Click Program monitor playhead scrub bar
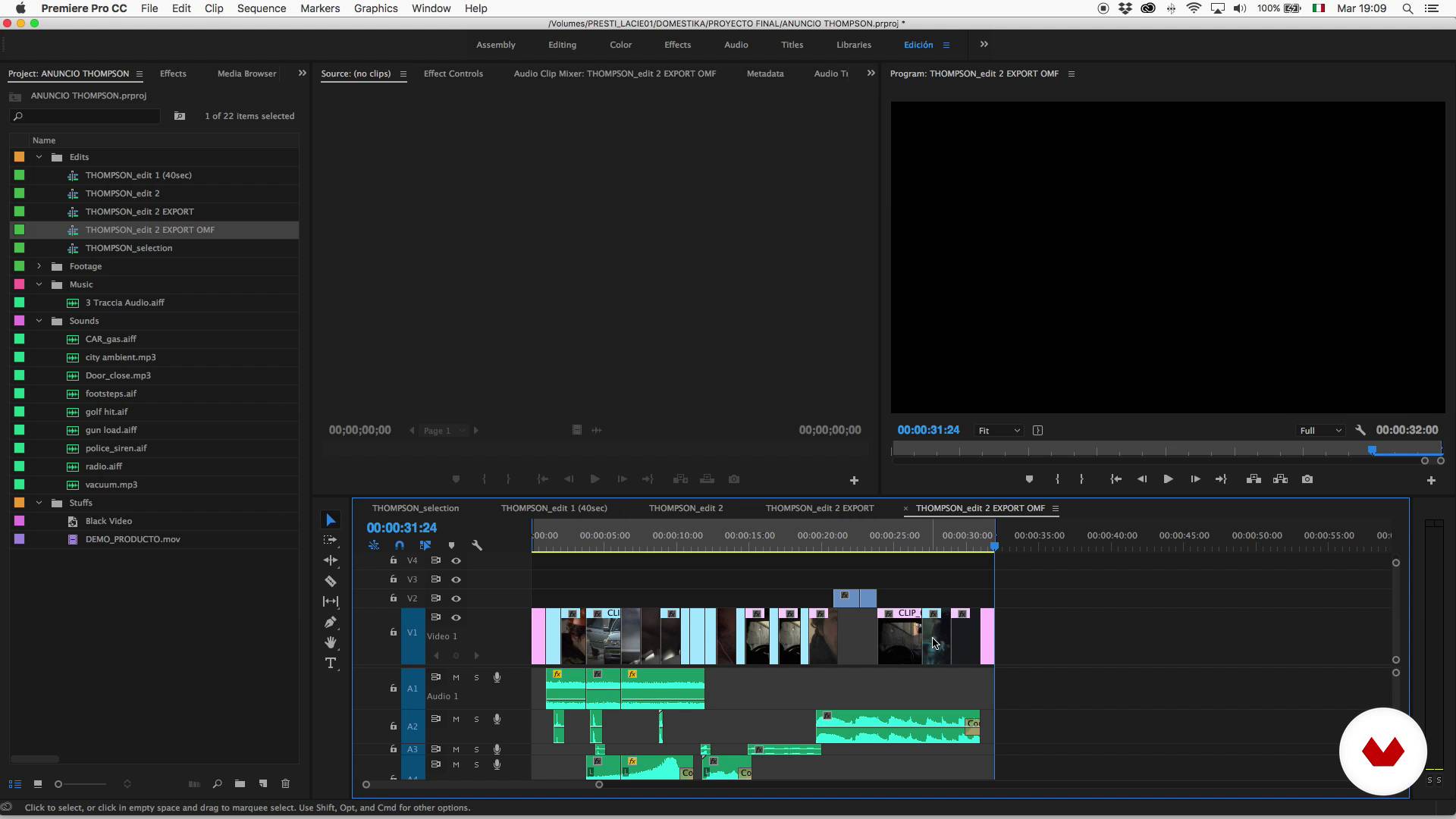Screen dimensions: 1456x819 (1166, 450)
